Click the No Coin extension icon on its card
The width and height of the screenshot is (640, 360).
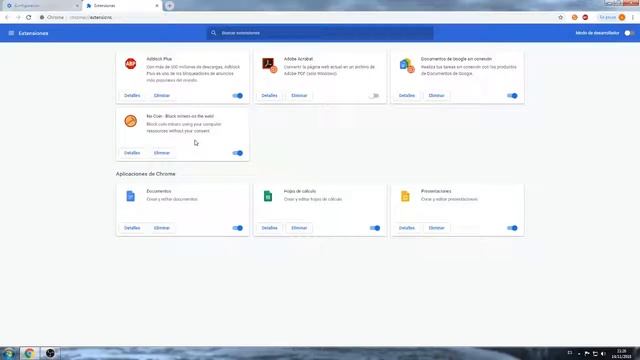pyautogui.click(x=131, y=121)
